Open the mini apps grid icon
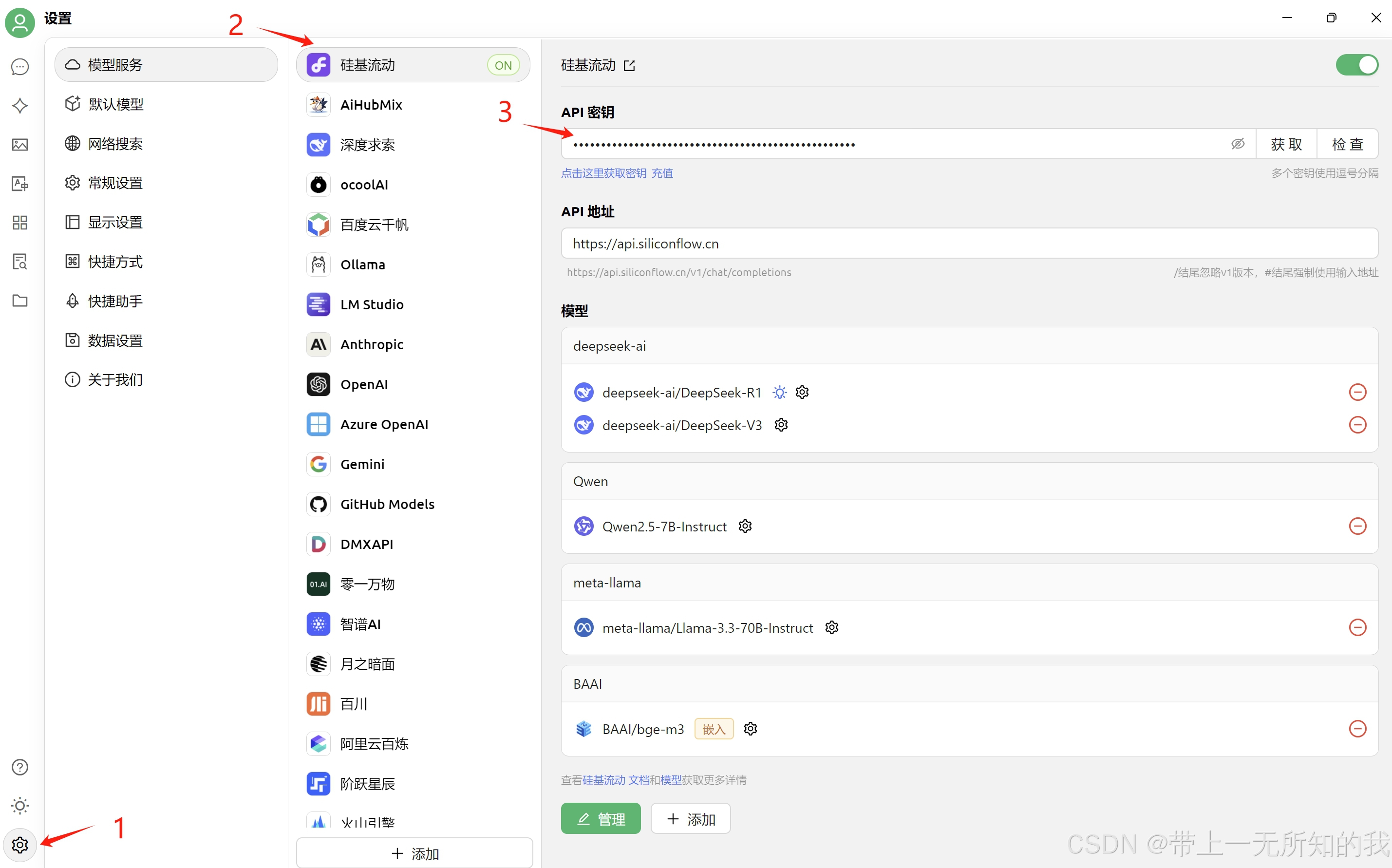 20,223
